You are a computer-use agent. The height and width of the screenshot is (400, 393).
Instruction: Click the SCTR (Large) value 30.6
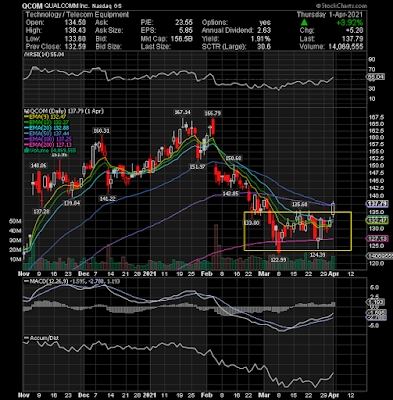265,46
